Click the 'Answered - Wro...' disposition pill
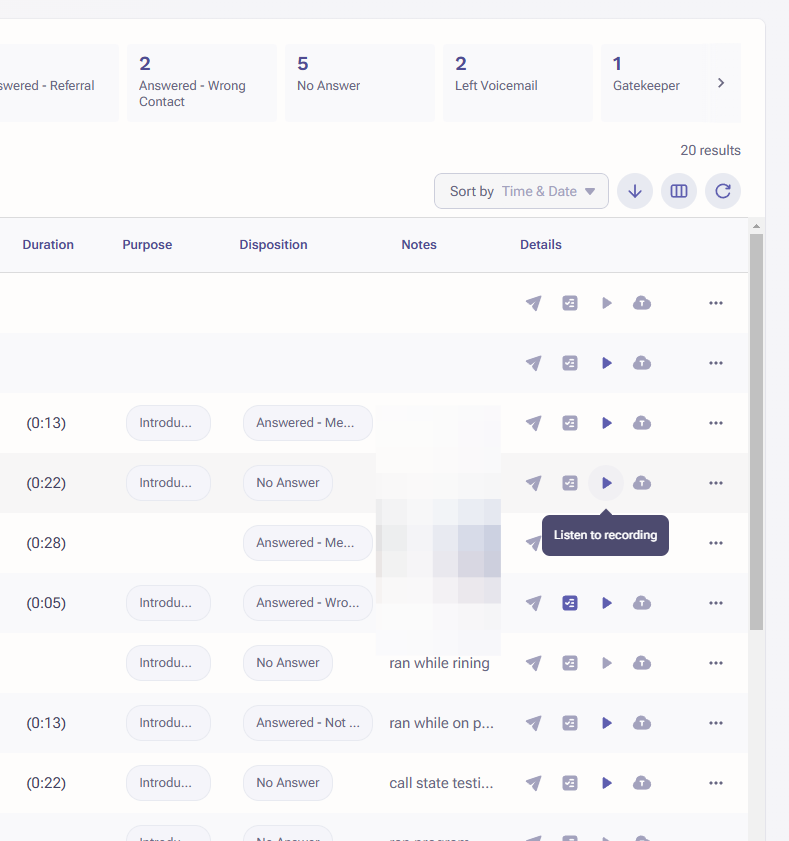The height and width of the screenshot is (841, 789). (x=307, y=603)
